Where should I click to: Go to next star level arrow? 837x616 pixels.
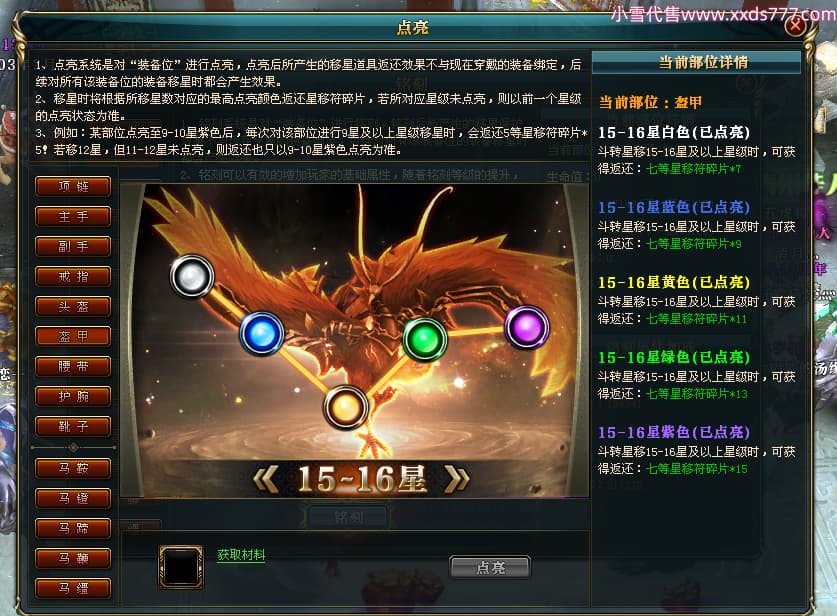457,479
